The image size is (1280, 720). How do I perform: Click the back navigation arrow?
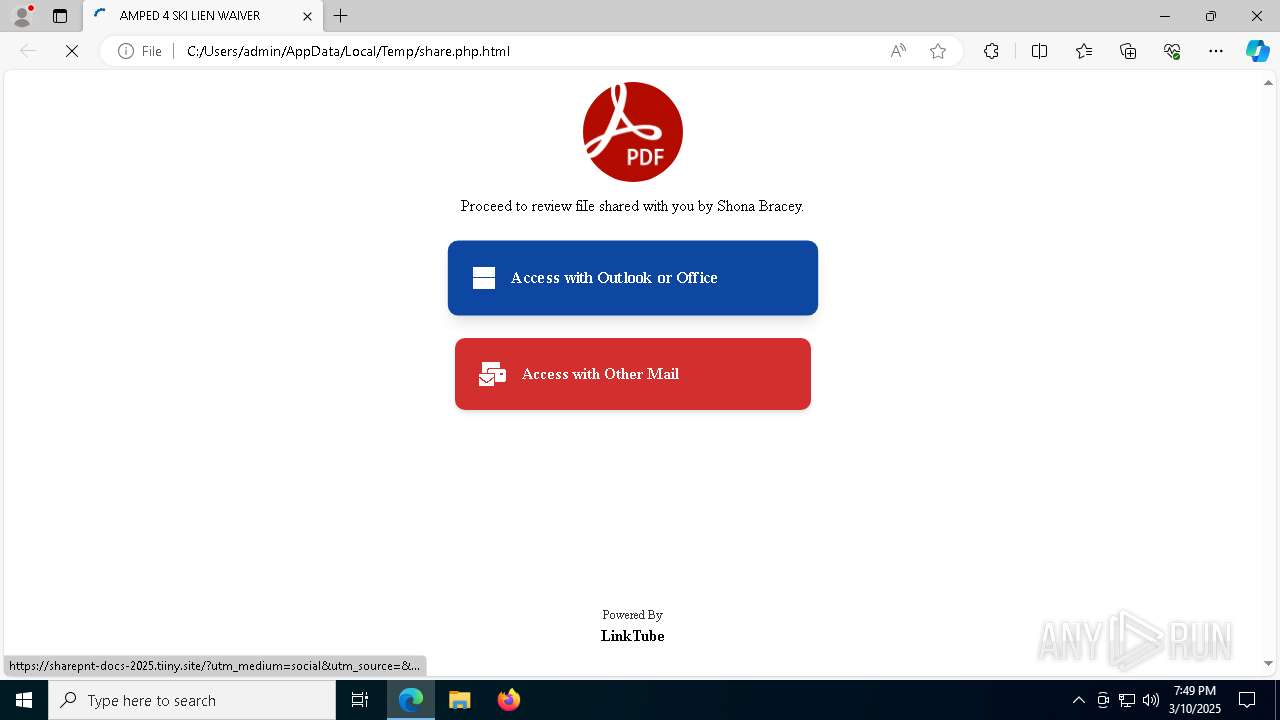pyautogui.click(x=28, y=51)
